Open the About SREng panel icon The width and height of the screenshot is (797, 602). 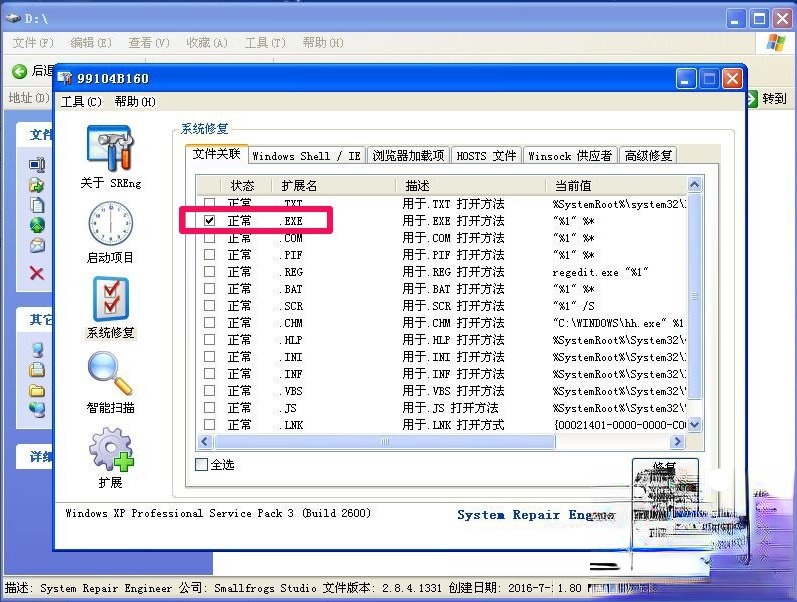point(110,148)
